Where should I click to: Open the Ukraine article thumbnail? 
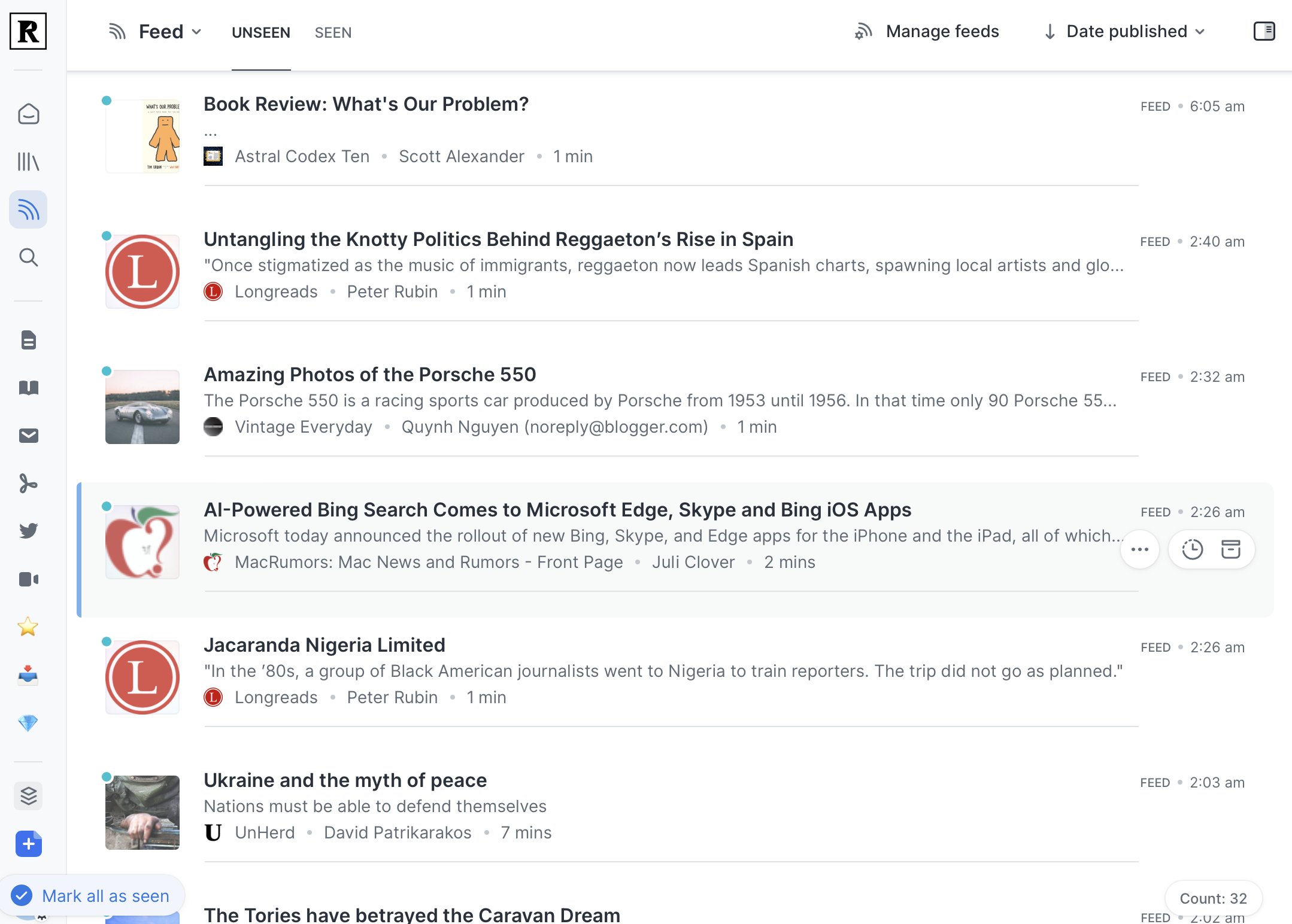(142, 812)
